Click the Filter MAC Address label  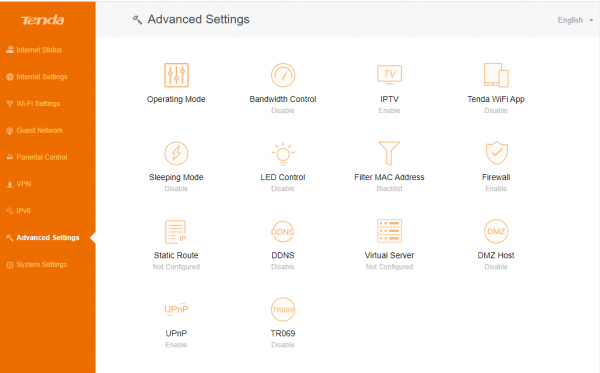pos(389,177)
